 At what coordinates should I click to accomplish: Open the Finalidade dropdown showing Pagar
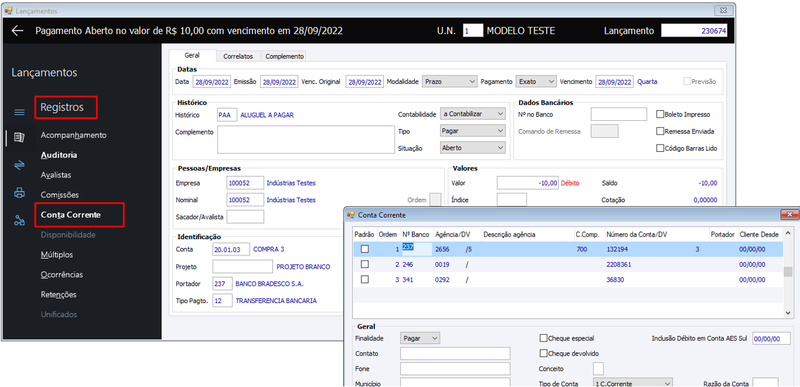[x=420, y=338]
